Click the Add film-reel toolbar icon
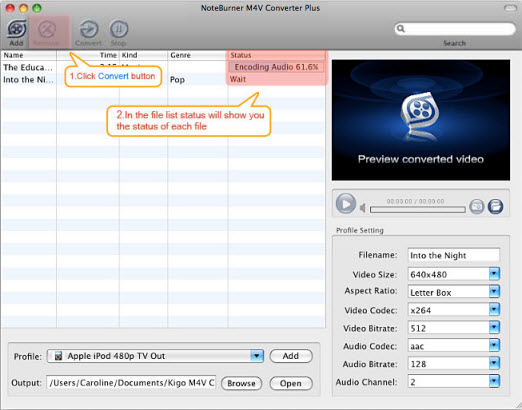The image size is (522, 410). (x=16, y=29)
